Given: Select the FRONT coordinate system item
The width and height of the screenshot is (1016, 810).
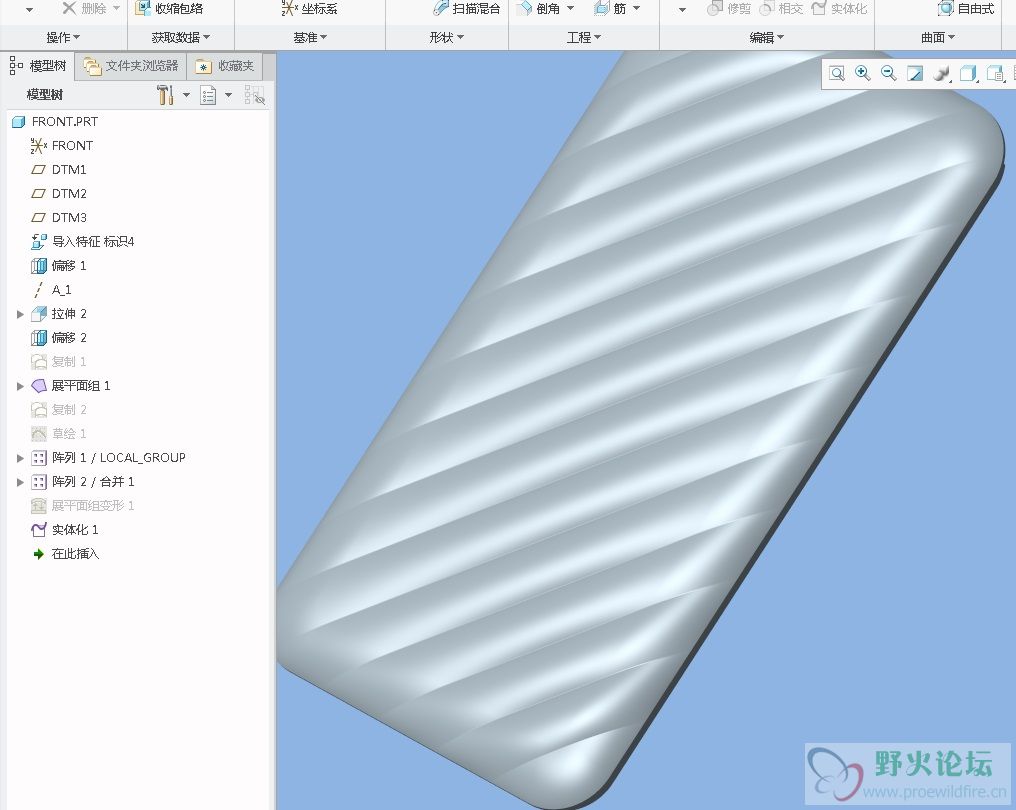Looking at the screenshot, I should coord(62,146).
